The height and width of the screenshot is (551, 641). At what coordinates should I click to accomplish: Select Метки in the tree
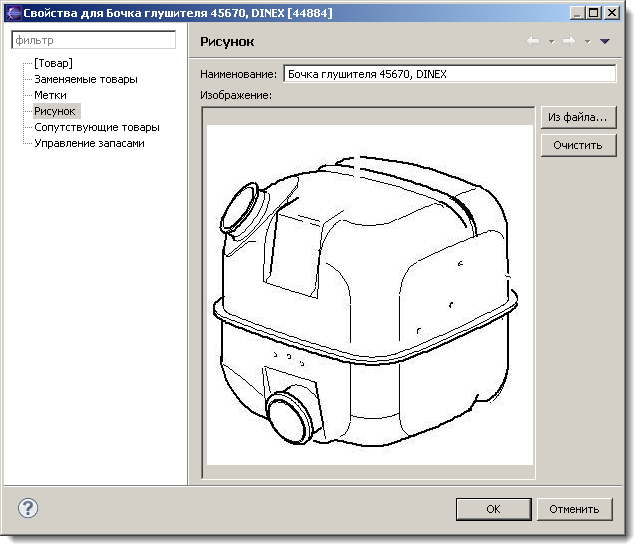(x=50, y=95)
